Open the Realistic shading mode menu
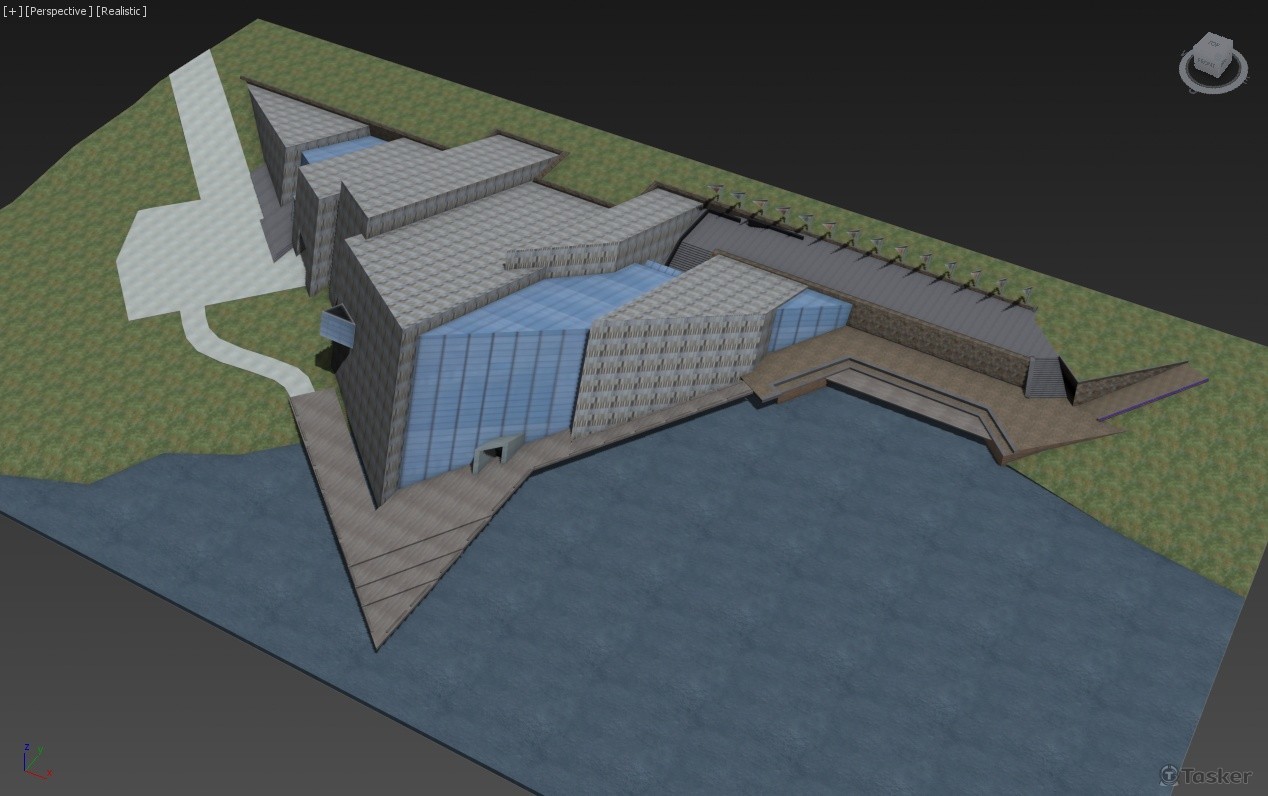This screenshot has width=1268, height=796. click(x=121, y=11)
